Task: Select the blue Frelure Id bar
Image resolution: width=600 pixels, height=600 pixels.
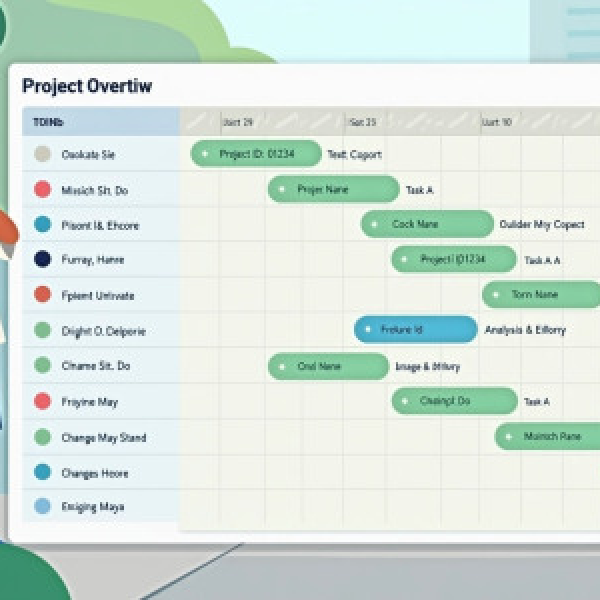Action: [x=415, y=330]
